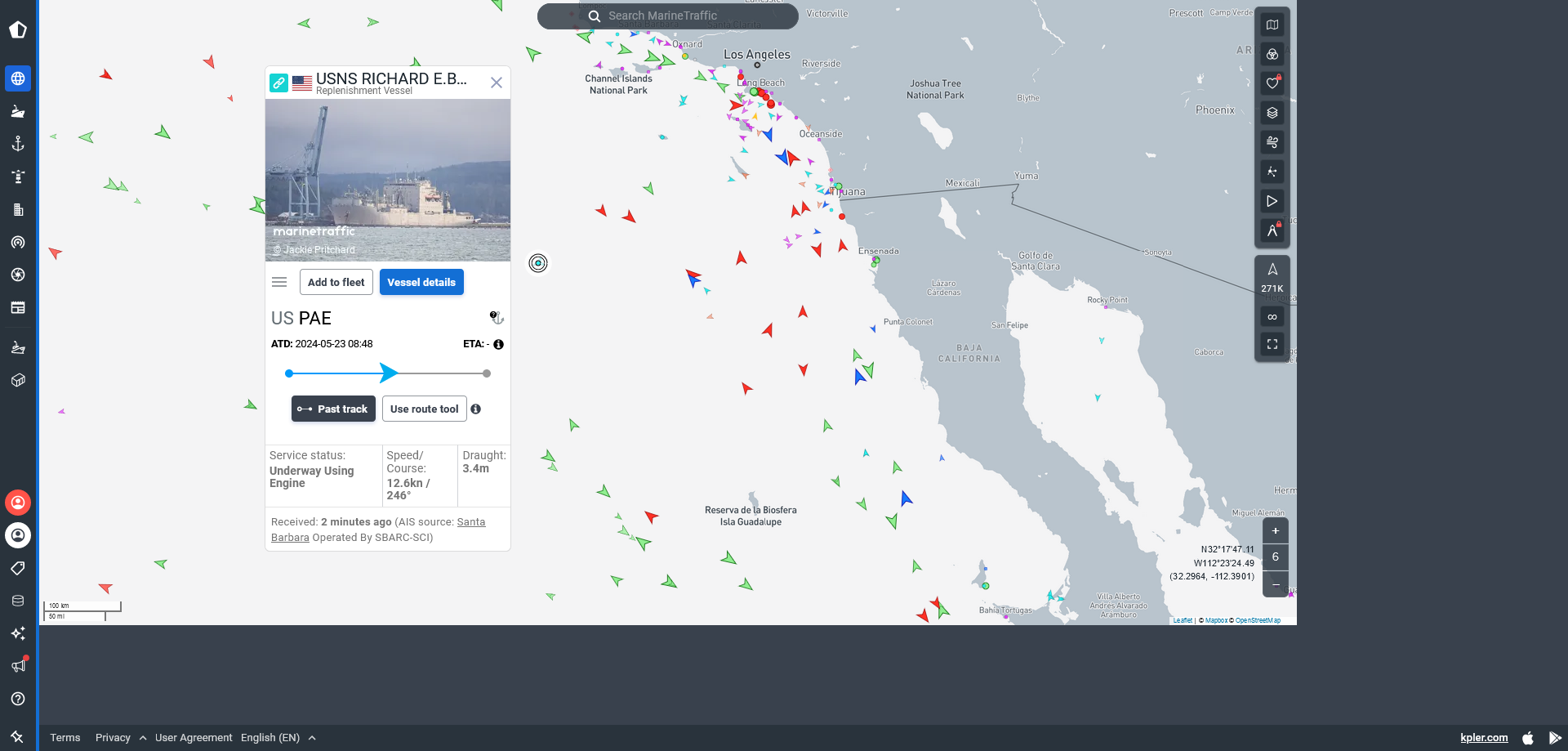
Task: Toggle the wind weather layer icon
Action: pyautogui.click(x=1272, y=142)
